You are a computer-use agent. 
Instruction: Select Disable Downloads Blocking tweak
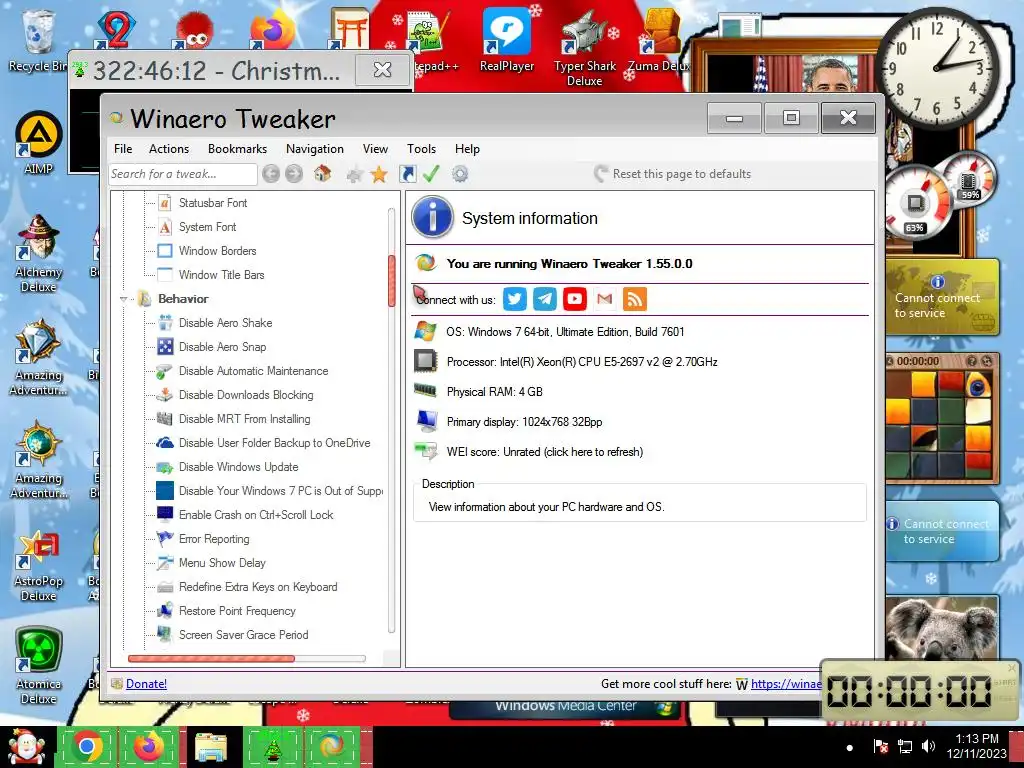click(x=246, y=395)
